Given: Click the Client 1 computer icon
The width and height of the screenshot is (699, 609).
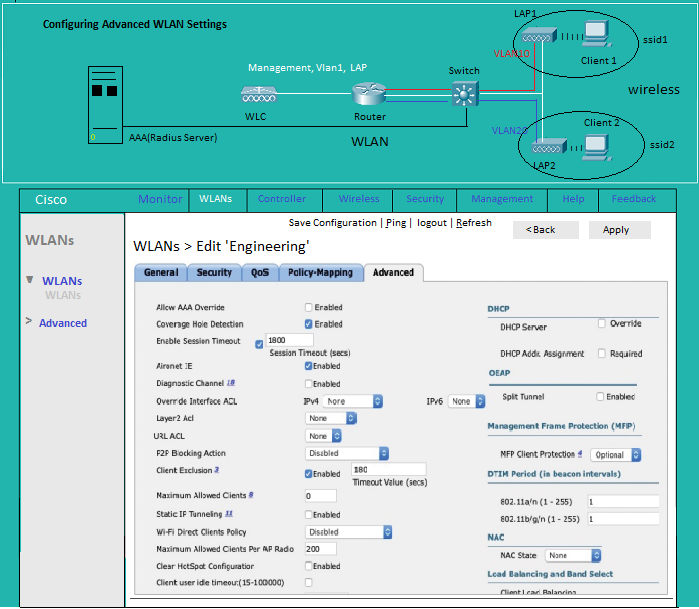Looking at the screenshot, I should tap(598, 36).
